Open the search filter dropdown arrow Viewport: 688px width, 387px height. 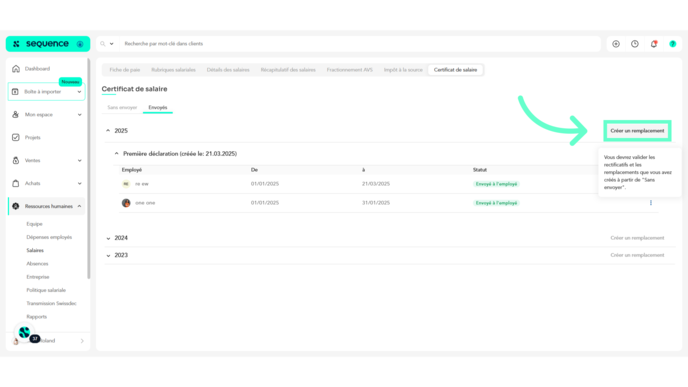(111, 44)
